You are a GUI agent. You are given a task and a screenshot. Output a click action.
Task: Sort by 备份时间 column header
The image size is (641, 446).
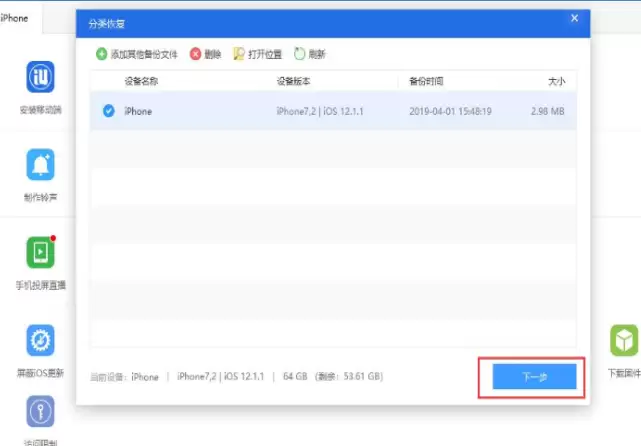click(426, 81)
